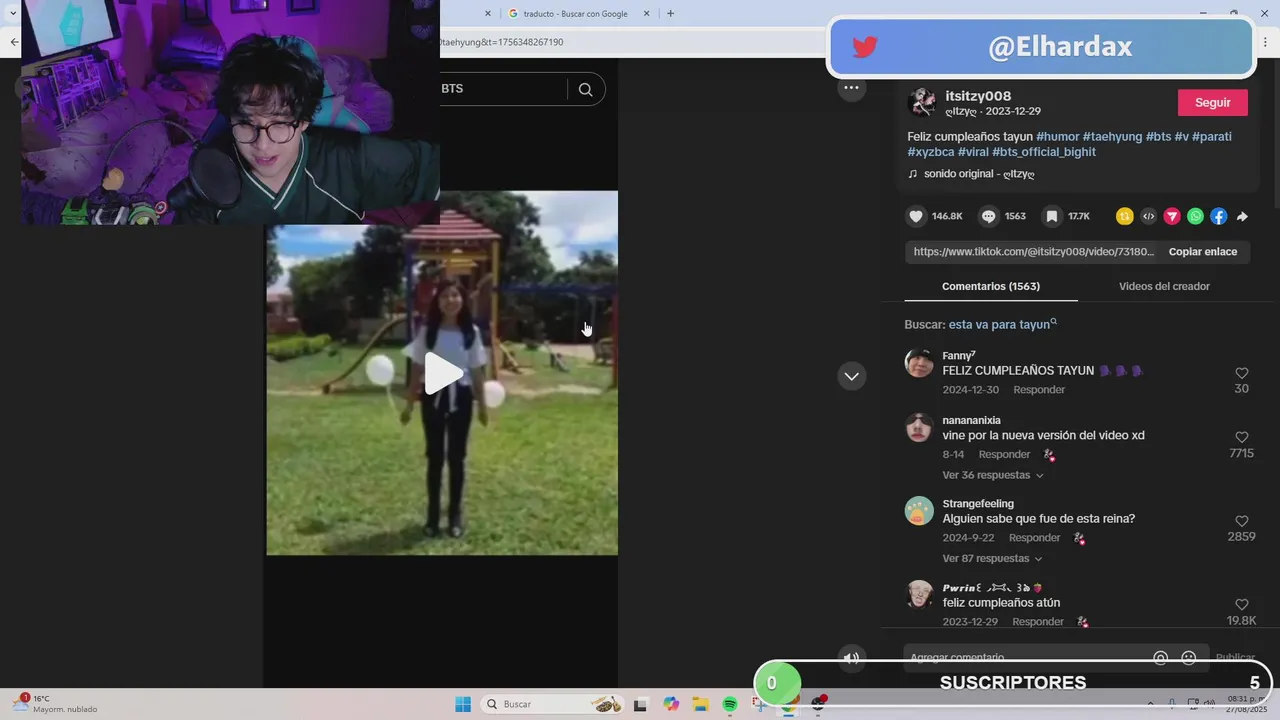Click the taskbar Buscar search box
The height and width of the screenshot is (720, 1280).
coord(552,704)
